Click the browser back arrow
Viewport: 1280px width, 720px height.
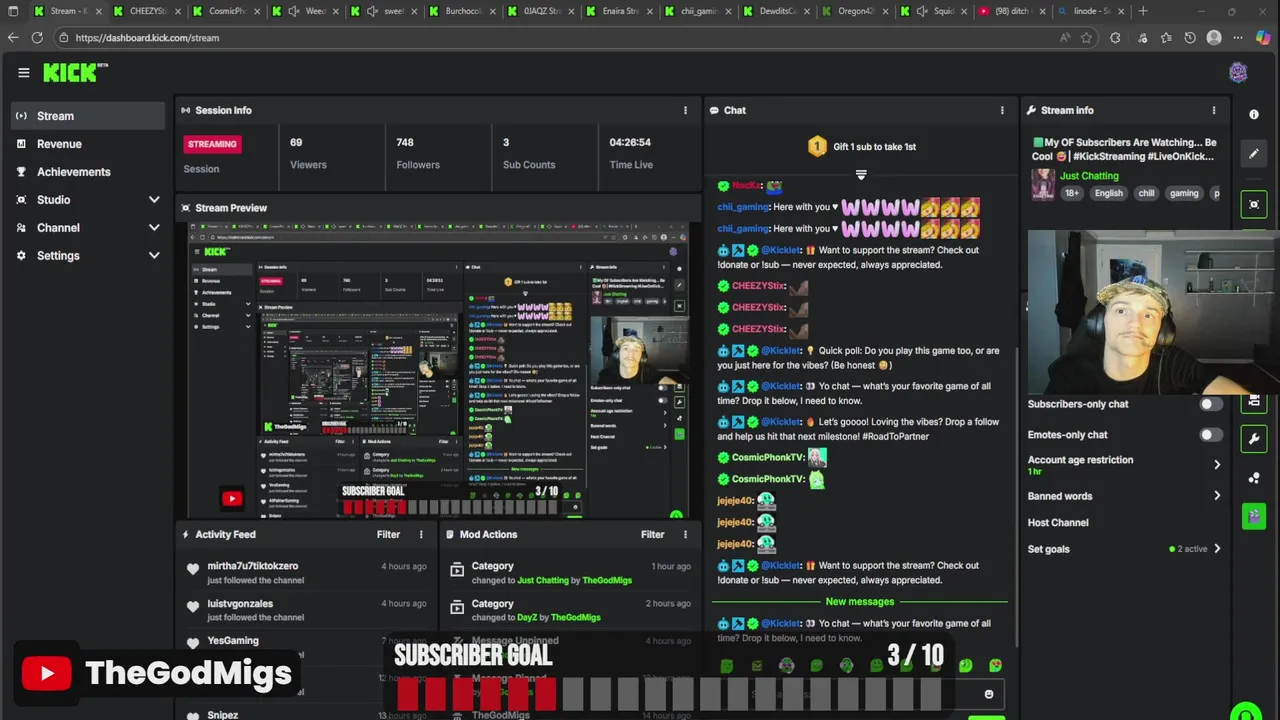[x=13, y=37]
